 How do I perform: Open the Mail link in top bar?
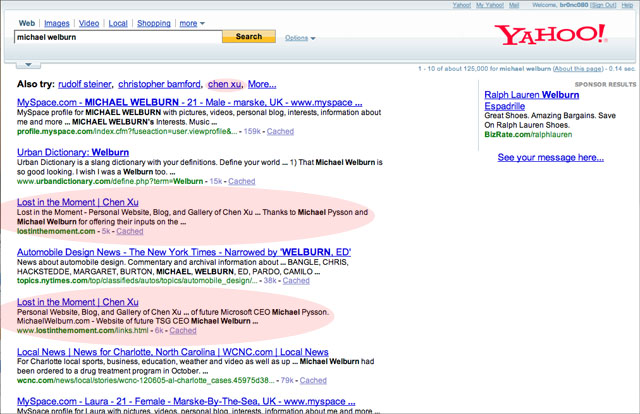click(x=514, y=5)
